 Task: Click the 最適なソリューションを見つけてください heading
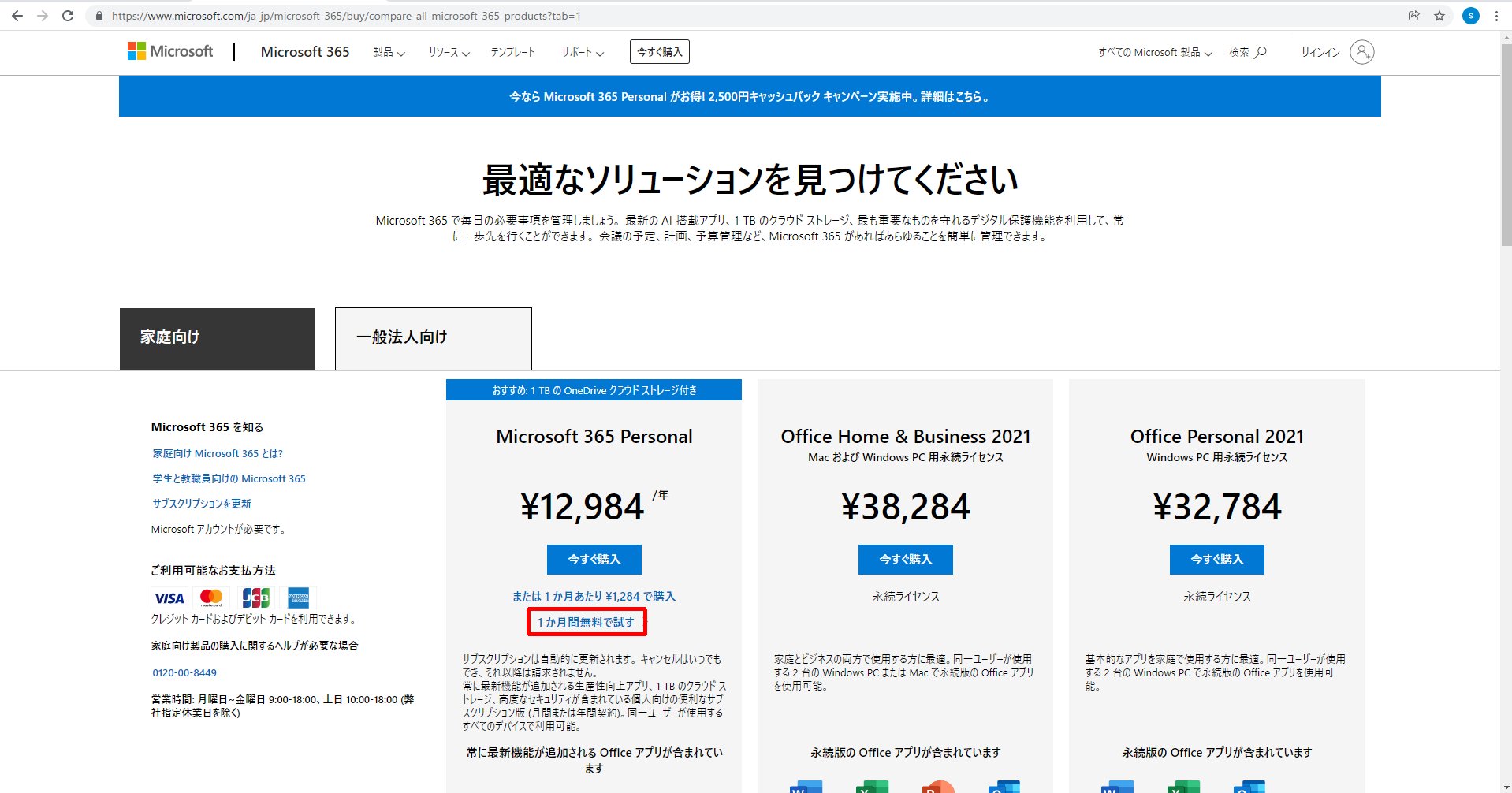pos(750,180)
